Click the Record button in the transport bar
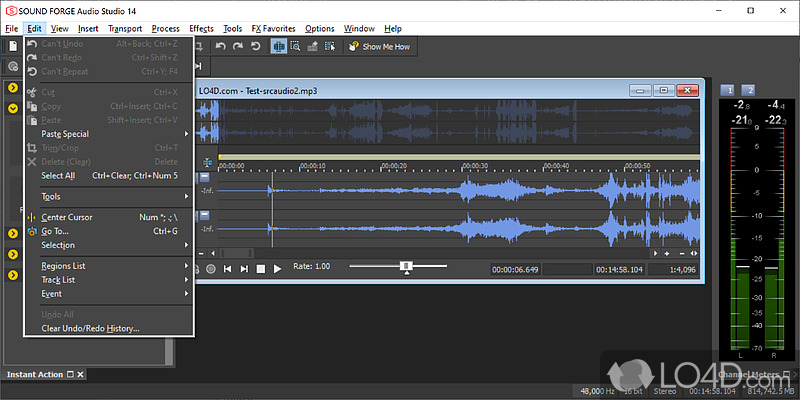The width and height of the screenshot is (800, 400). [210, 268]
